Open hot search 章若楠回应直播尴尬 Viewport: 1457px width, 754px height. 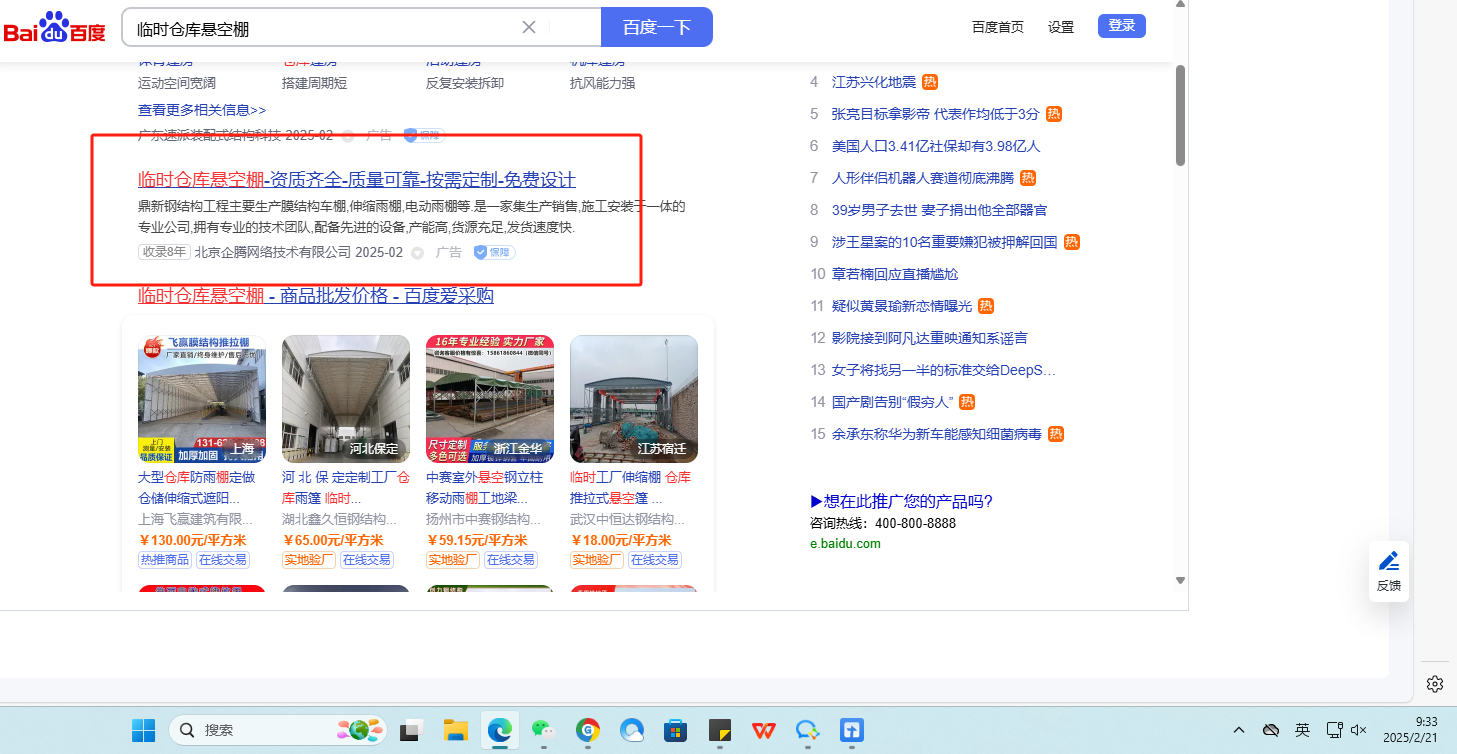(x=895, y=274)
